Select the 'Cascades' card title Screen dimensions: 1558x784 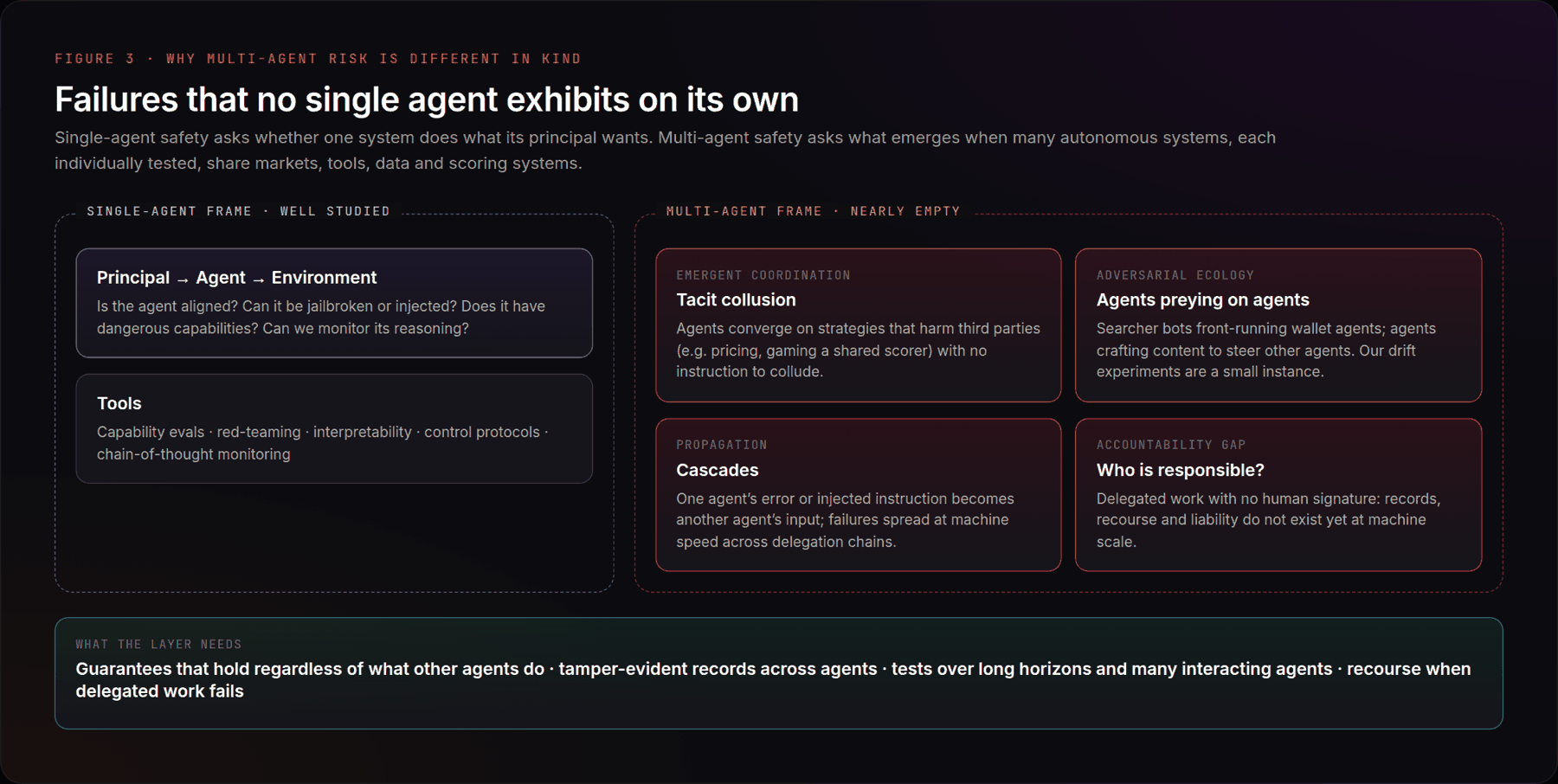[x=717, y=470]
